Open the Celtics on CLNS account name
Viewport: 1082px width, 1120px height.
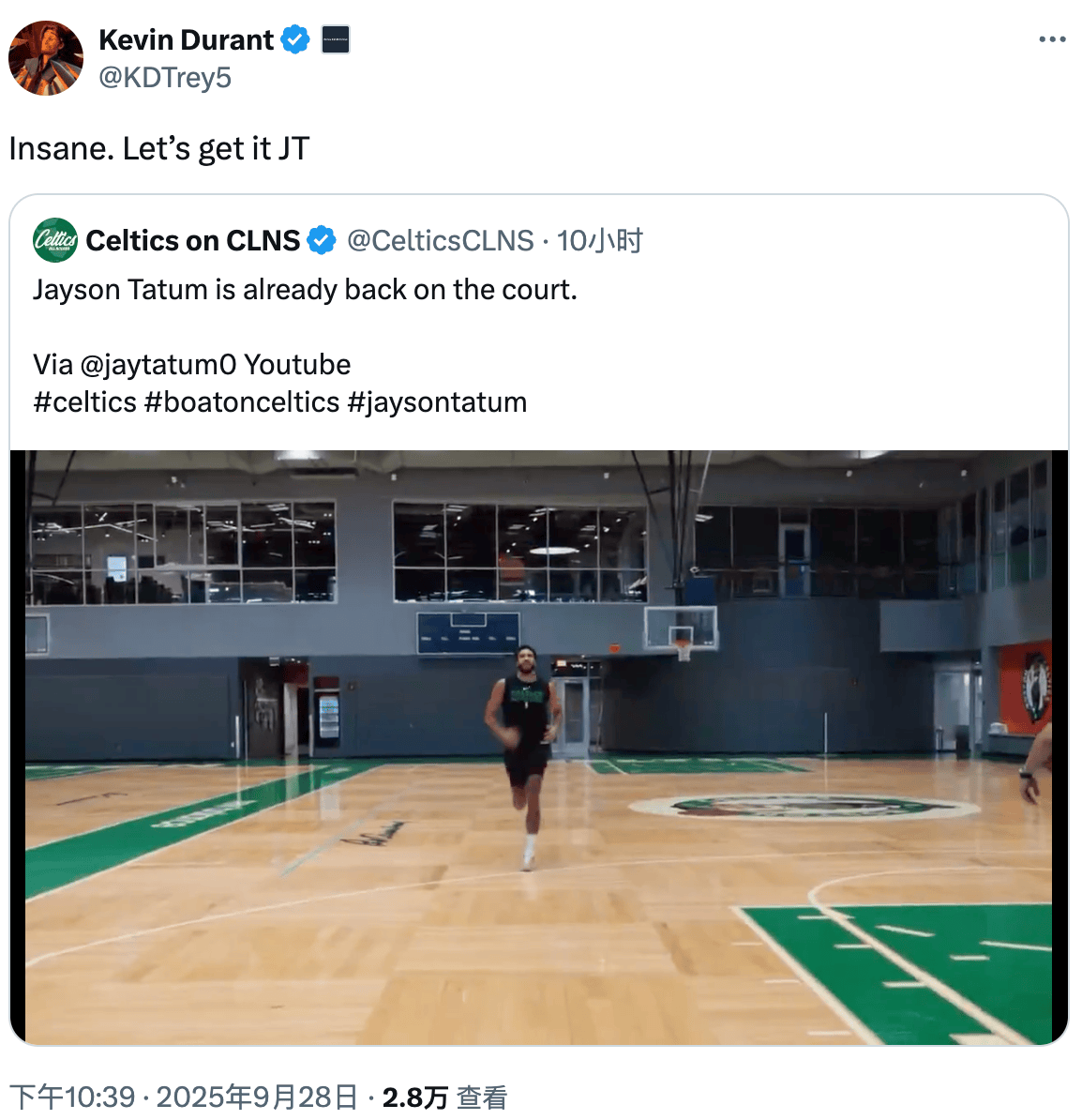(192, 241)
